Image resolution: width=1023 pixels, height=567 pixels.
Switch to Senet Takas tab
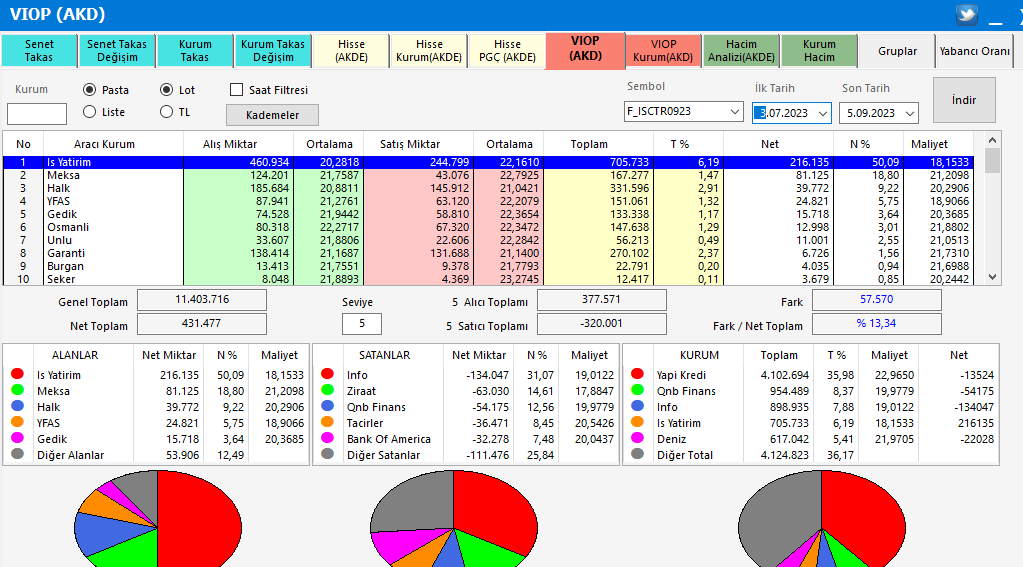click(39, 51)
